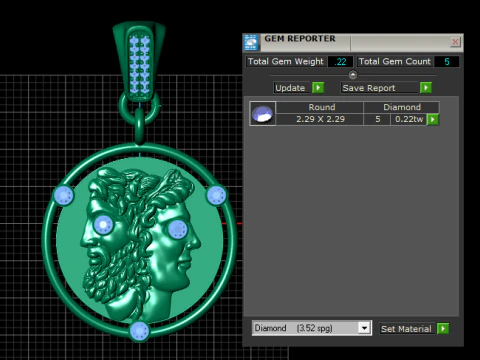Click the Update button
Viewport: 480px width, 360px height.
coord(292,88)
